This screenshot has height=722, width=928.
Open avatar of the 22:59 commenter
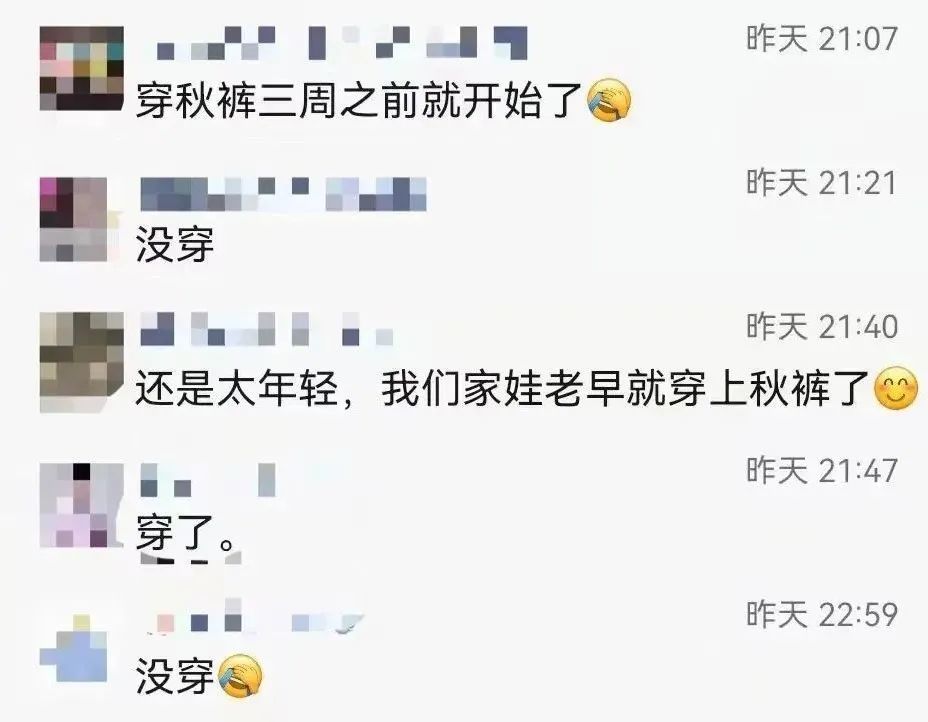coord(74,649)
